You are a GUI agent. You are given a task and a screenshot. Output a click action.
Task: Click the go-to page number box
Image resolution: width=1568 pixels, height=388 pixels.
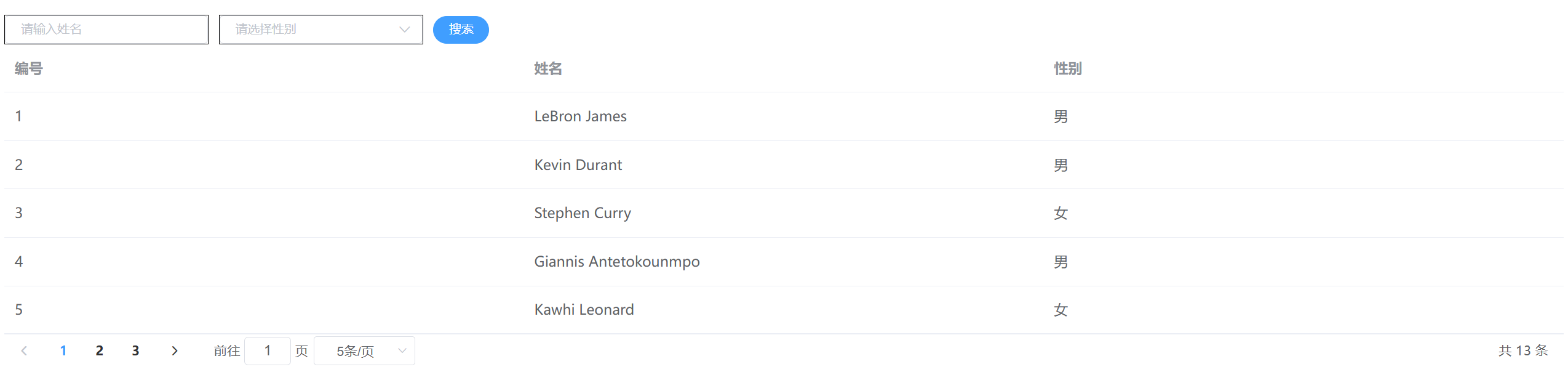268,351
